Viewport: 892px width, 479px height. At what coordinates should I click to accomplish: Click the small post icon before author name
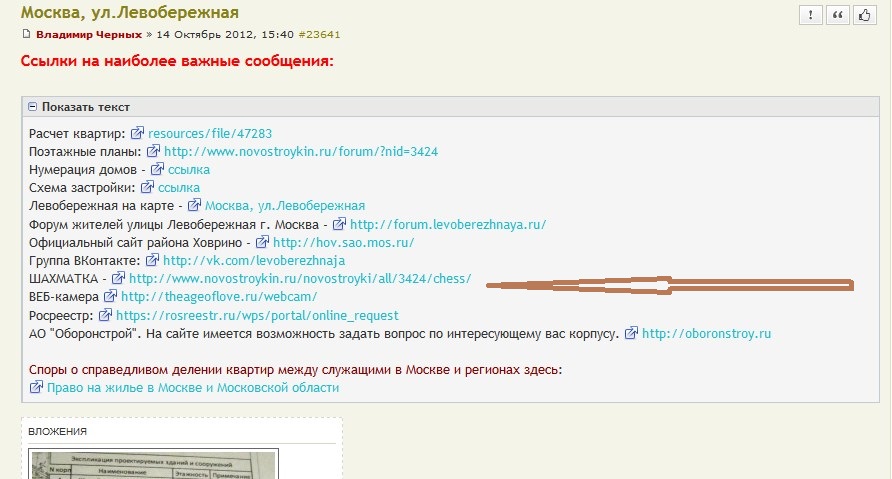pyautogui.click(x=27, y=35)
